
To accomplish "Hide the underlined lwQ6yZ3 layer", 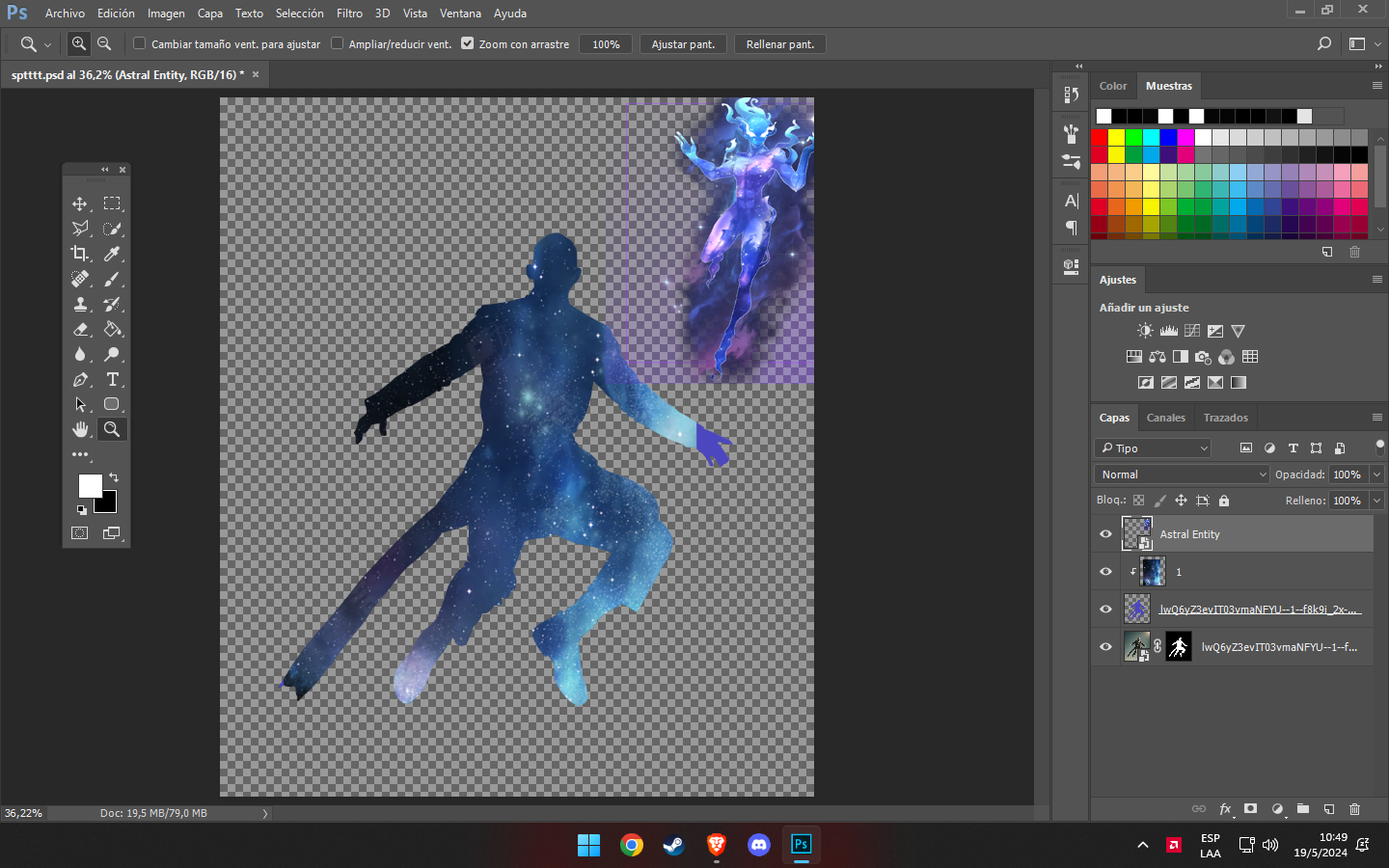I will [1106, 610].
